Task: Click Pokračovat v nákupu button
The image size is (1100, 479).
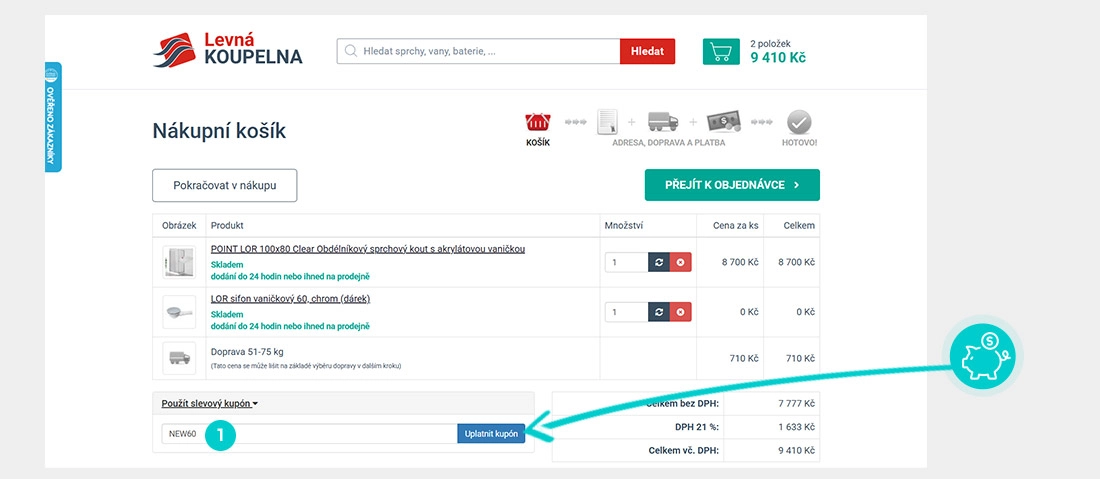Action: click(x=224, y=185)
